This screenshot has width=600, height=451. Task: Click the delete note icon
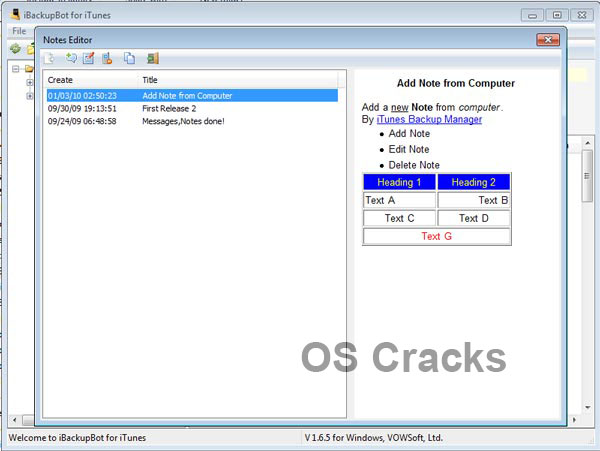(108, 58)
